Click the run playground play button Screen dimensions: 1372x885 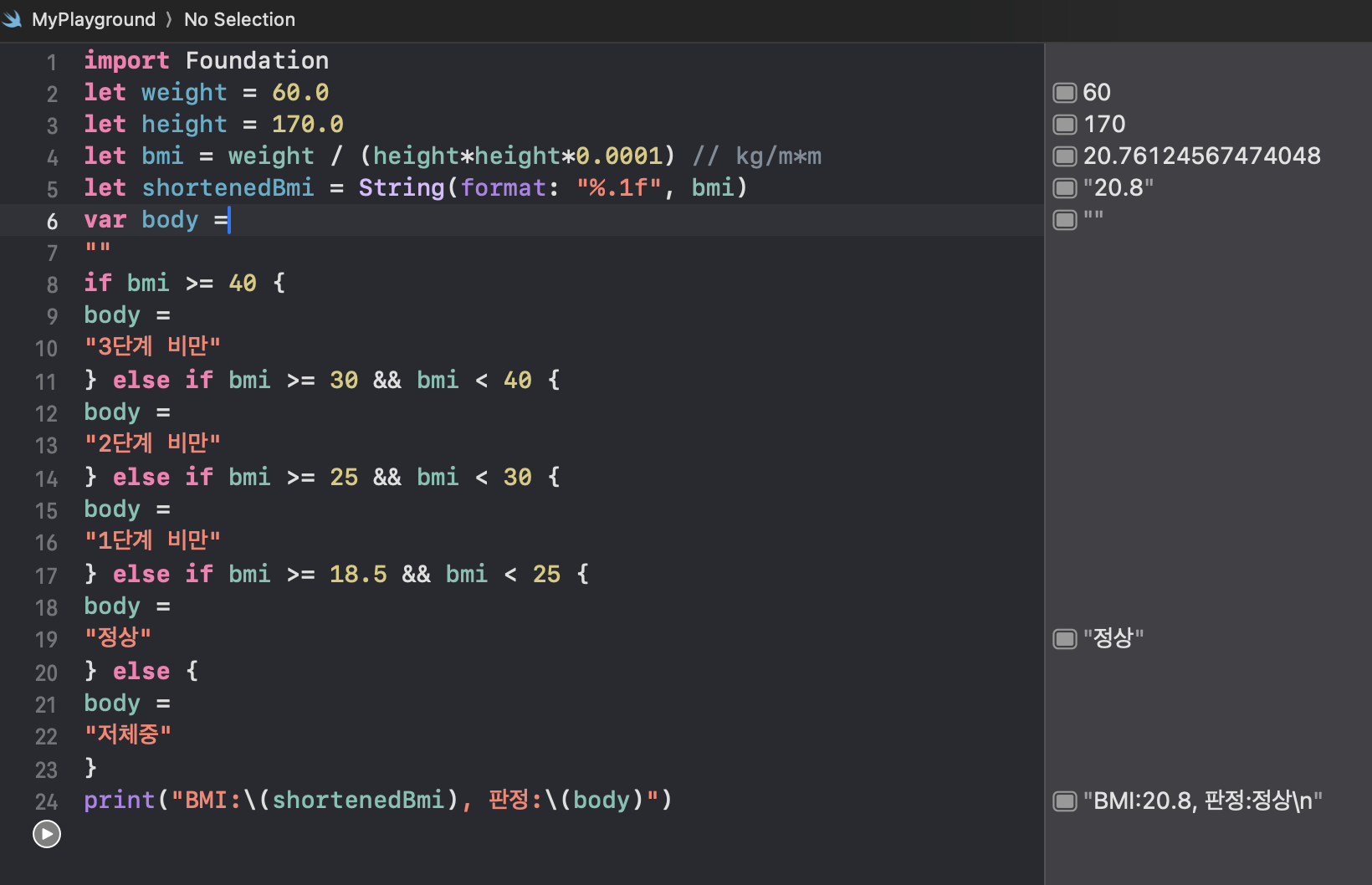pyautogui.click(x=47, y=834)
